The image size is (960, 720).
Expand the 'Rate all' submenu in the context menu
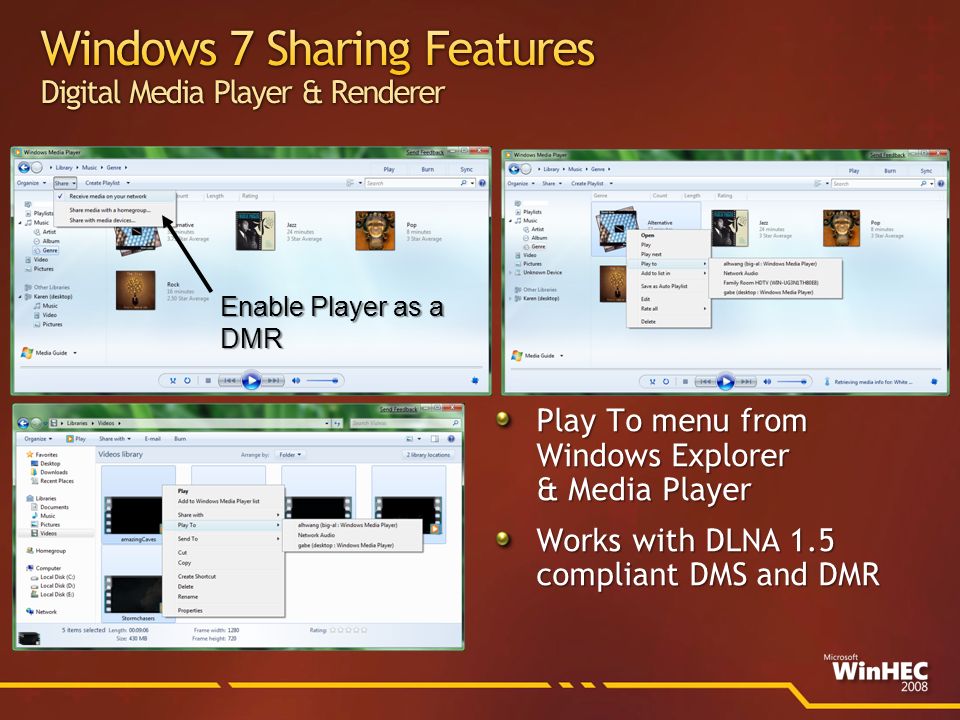[668, 309]
